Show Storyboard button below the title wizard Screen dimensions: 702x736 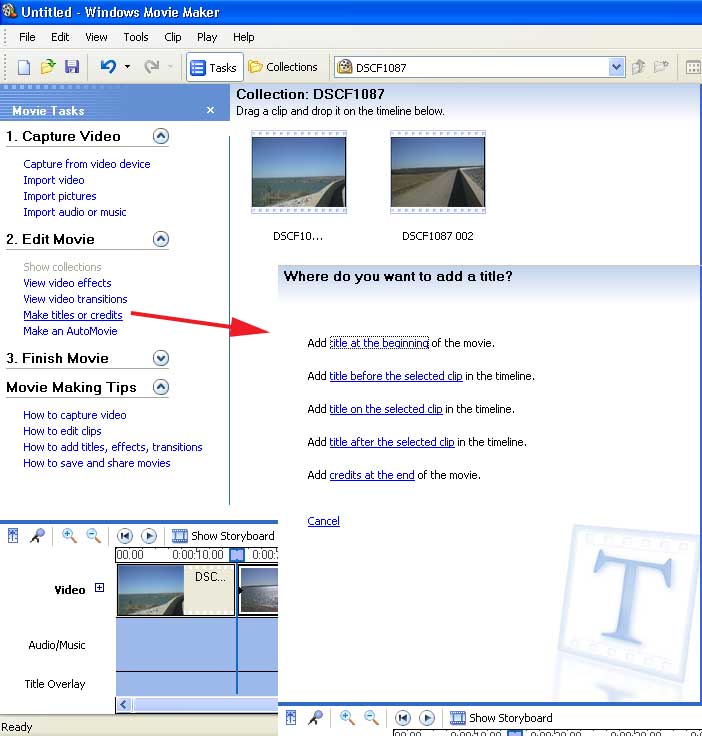(x=501, y=718)
